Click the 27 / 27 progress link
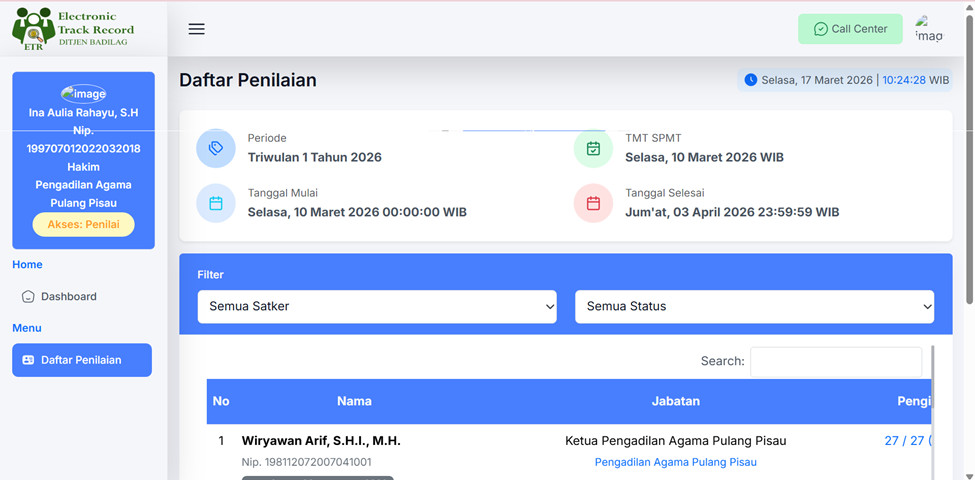Image resolution: width=975 pixels, height=480 pixels. 906,441
